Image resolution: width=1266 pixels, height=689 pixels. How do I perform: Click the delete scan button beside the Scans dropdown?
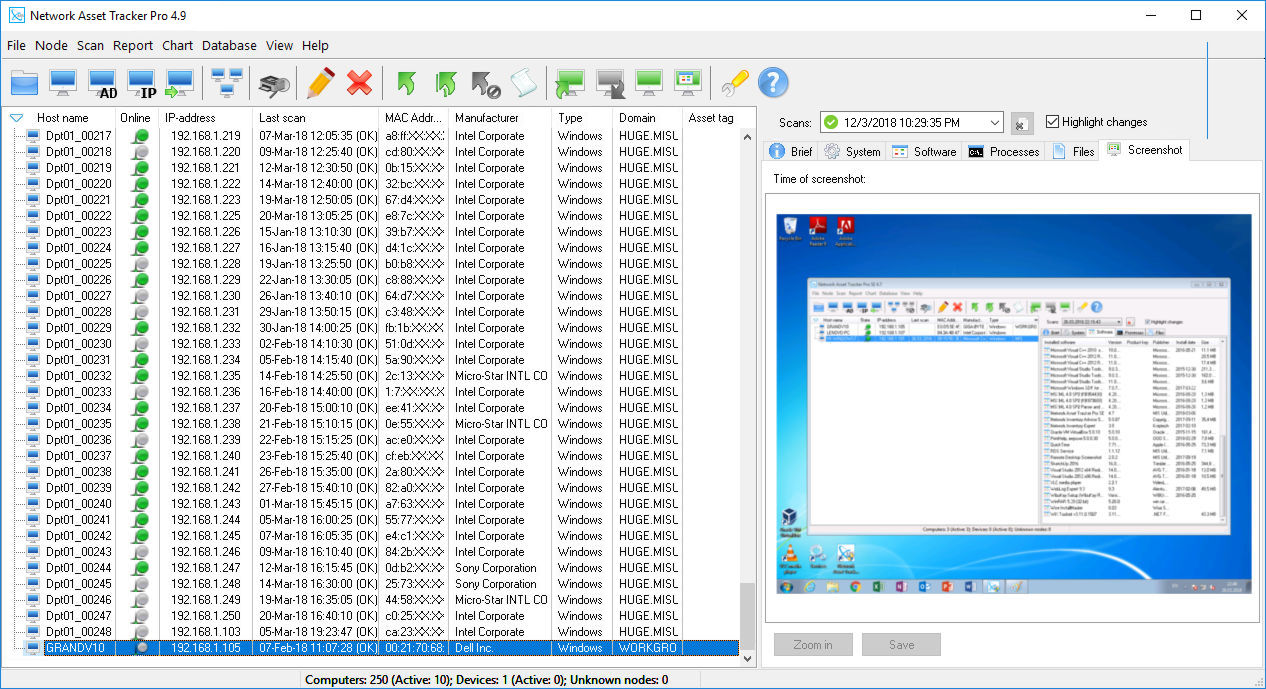[x=1021, y=122]
